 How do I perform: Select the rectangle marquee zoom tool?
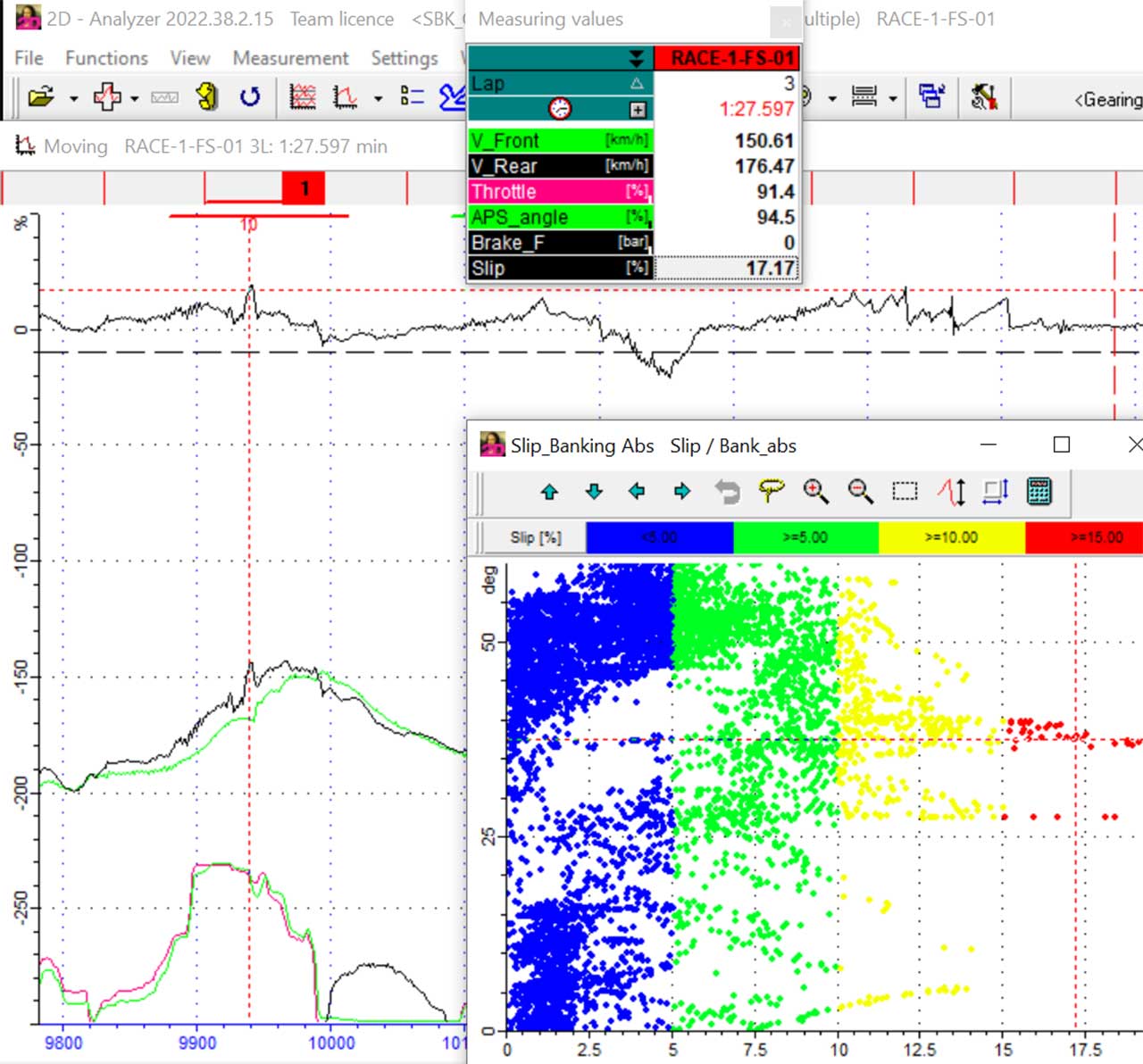tap(905, 491)
